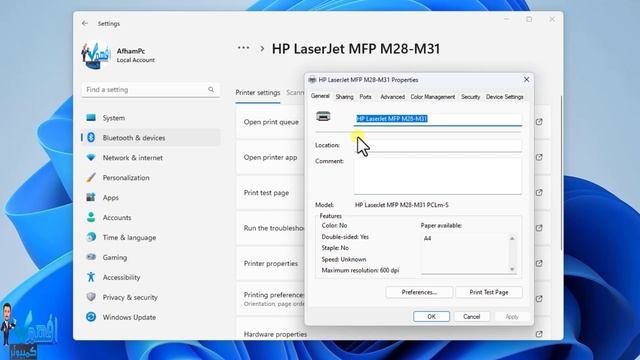
Task: Switch to the Sharing tab
Action: coord(344,97)
